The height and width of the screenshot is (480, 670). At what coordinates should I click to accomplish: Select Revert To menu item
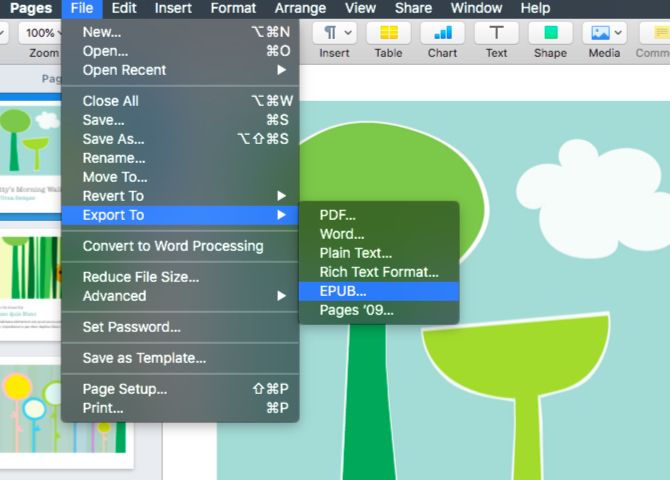(x=180, y=196)
